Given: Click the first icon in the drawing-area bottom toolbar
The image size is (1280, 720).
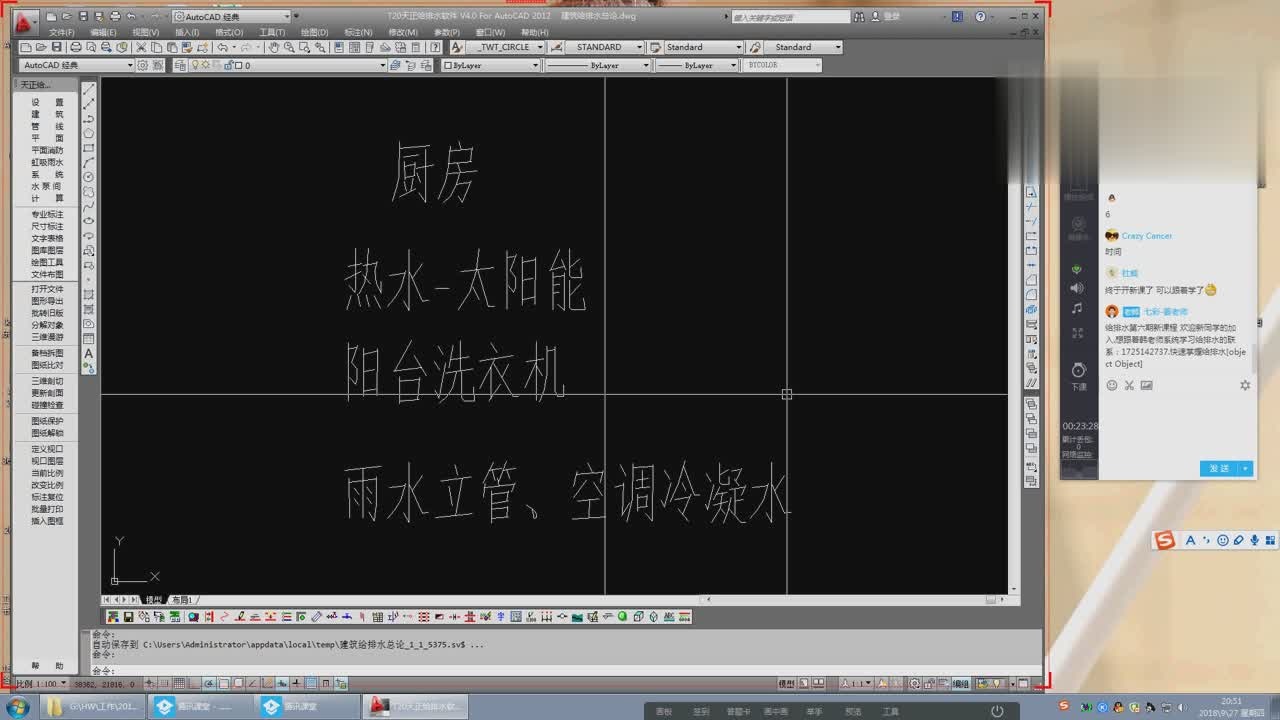Looking at the screenshot, I should [114, 617].
